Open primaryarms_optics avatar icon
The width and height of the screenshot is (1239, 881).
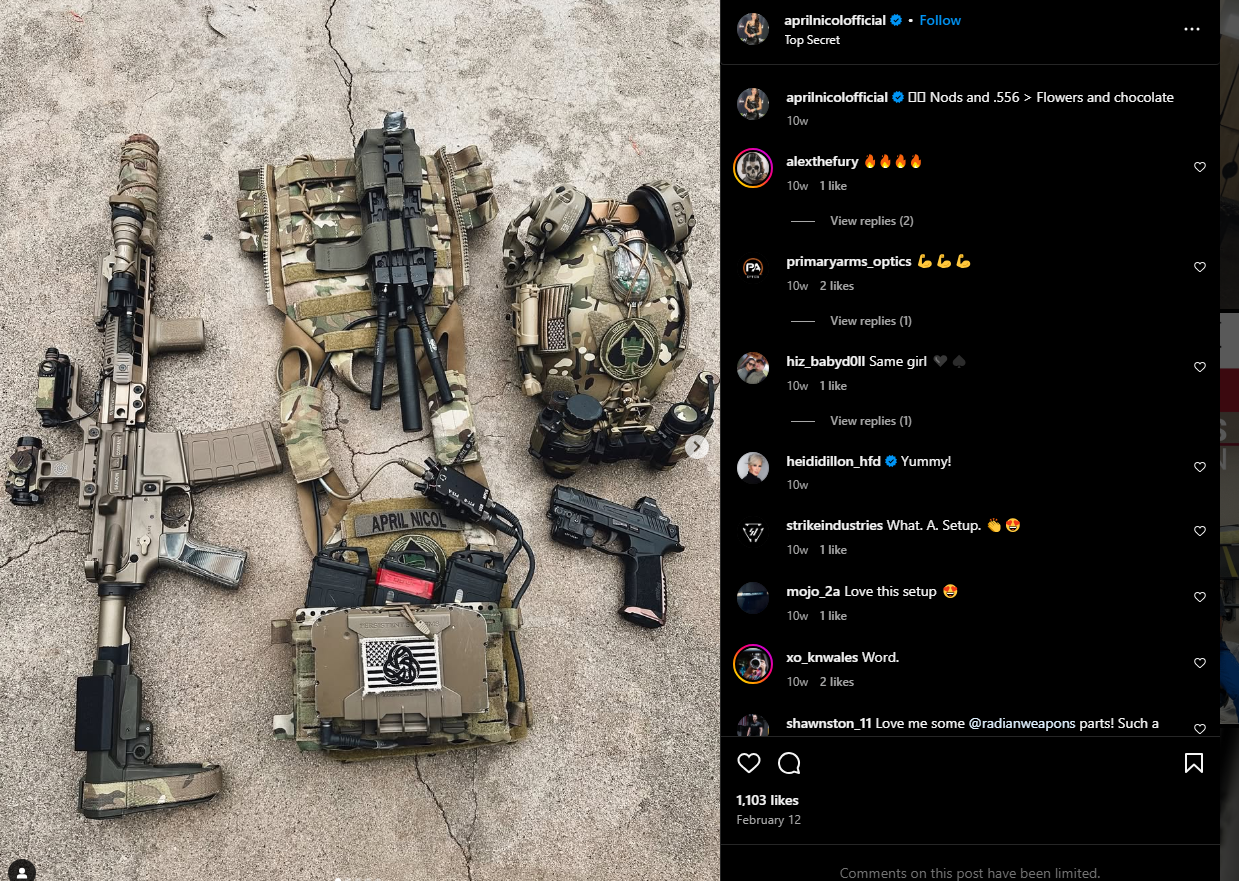(753, 268)
